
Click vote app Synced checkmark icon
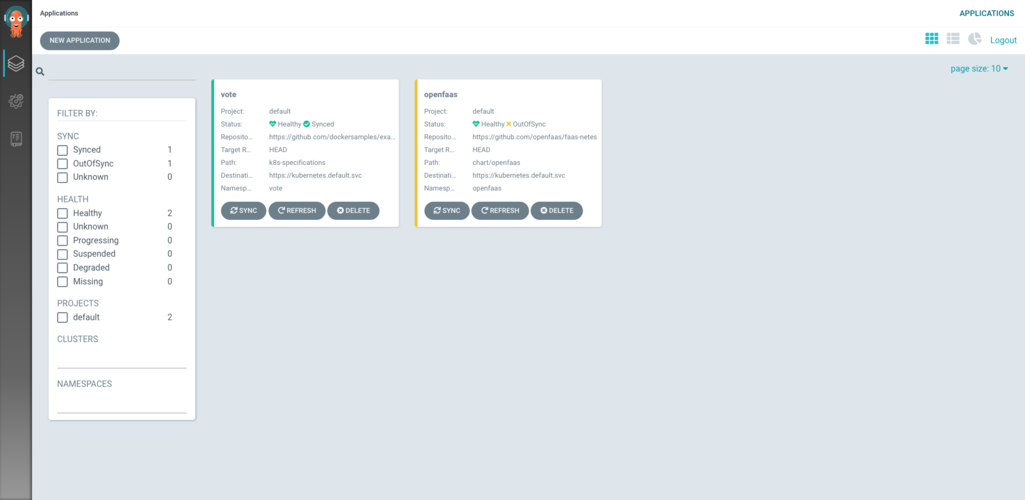(x=306, y=124)
